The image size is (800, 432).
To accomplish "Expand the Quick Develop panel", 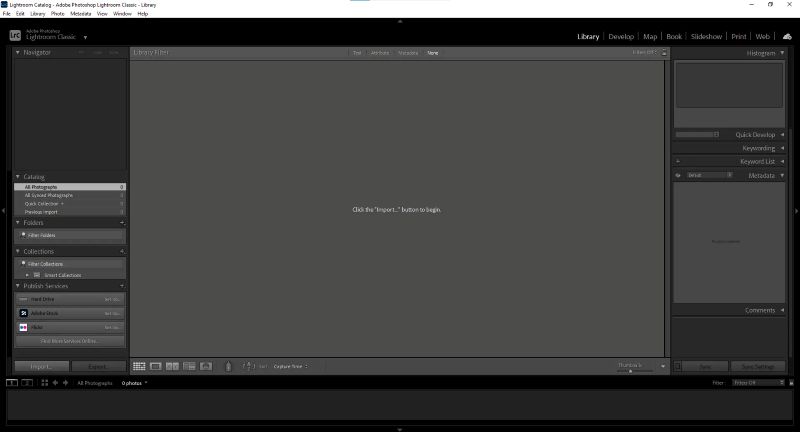I will click(782, 134).
